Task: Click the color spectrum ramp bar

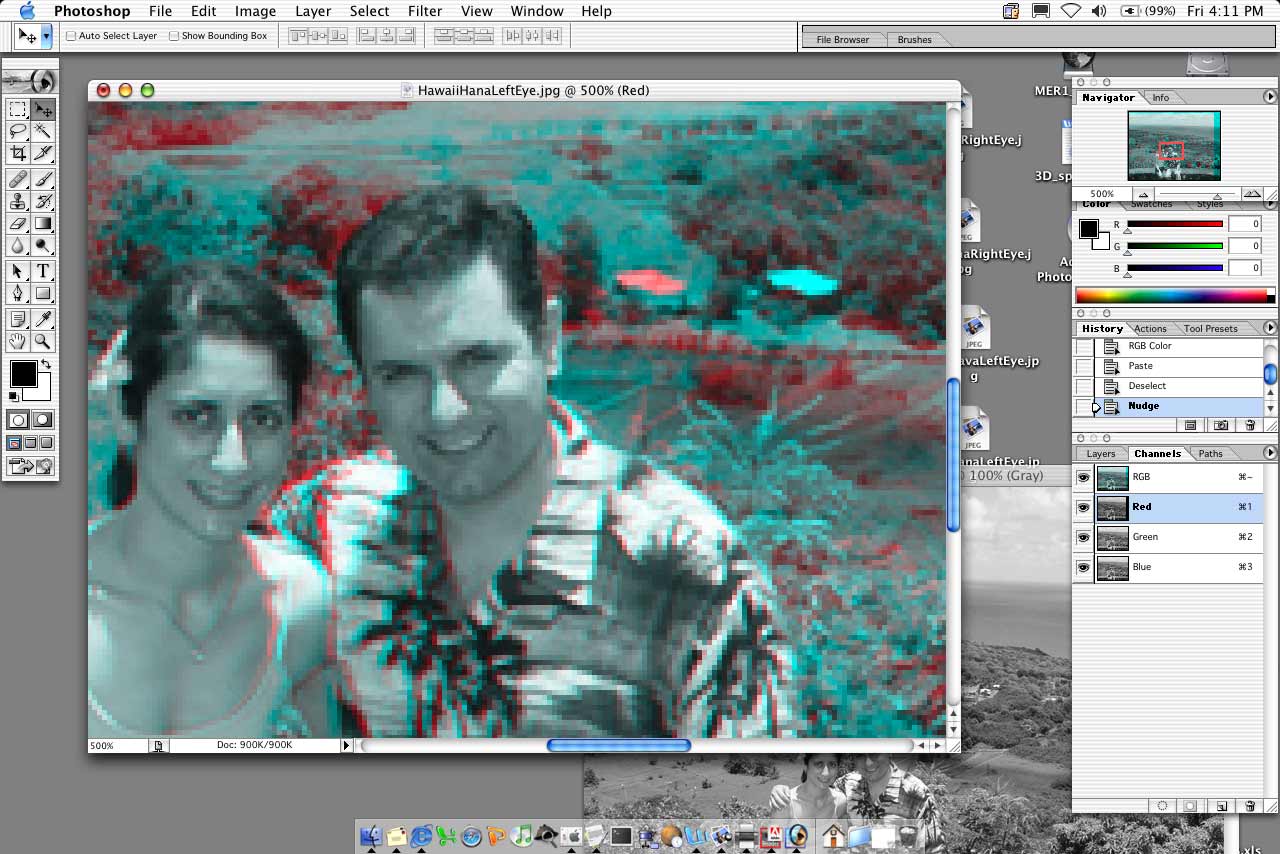Action: click(1170, 296)
